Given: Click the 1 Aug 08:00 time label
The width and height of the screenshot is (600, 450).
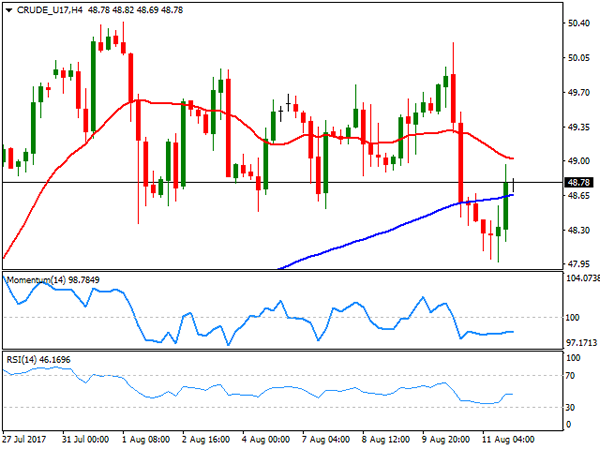Looking at the screenshot, I should [x=146, y=439].
